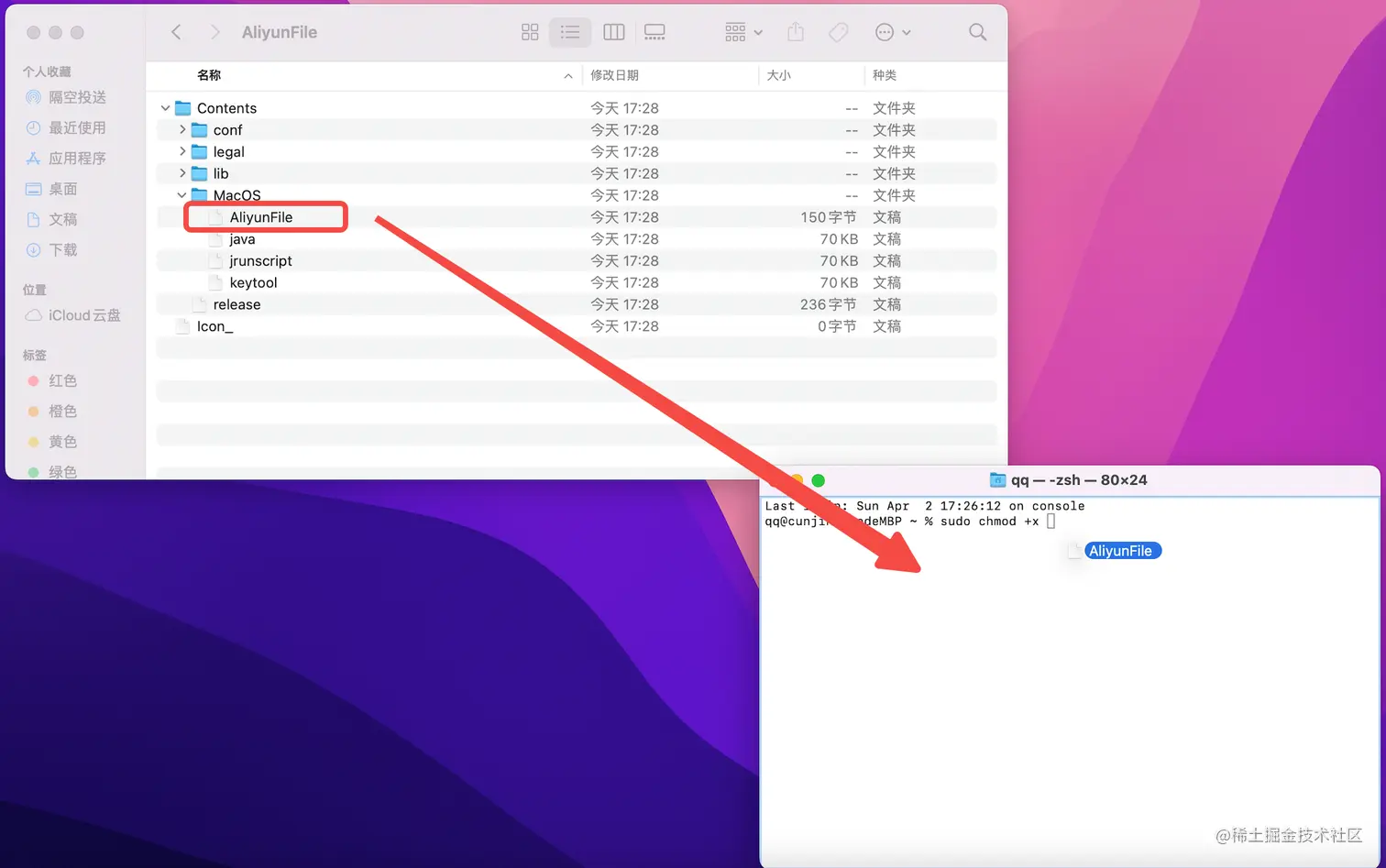
Task: Expand the lib folder
Action: click(x=181, y=173)
